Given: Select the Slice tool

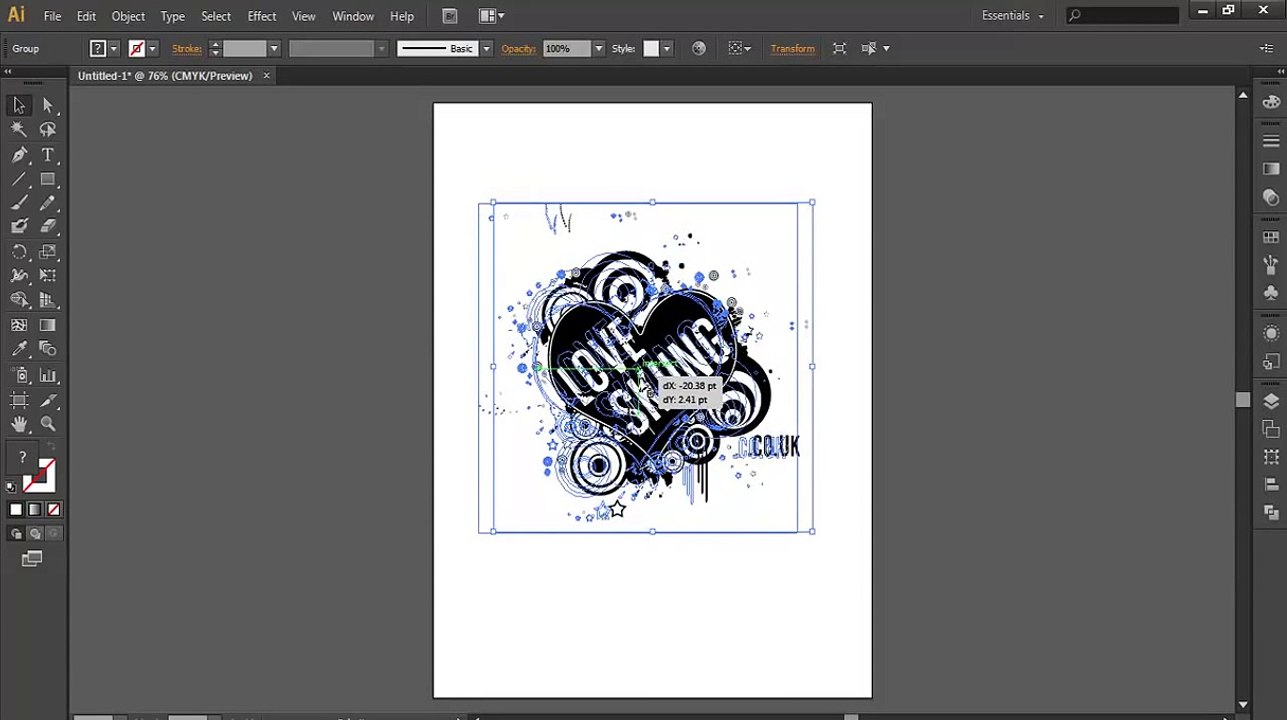Looking at the screenshot, I should pos(47,401).
